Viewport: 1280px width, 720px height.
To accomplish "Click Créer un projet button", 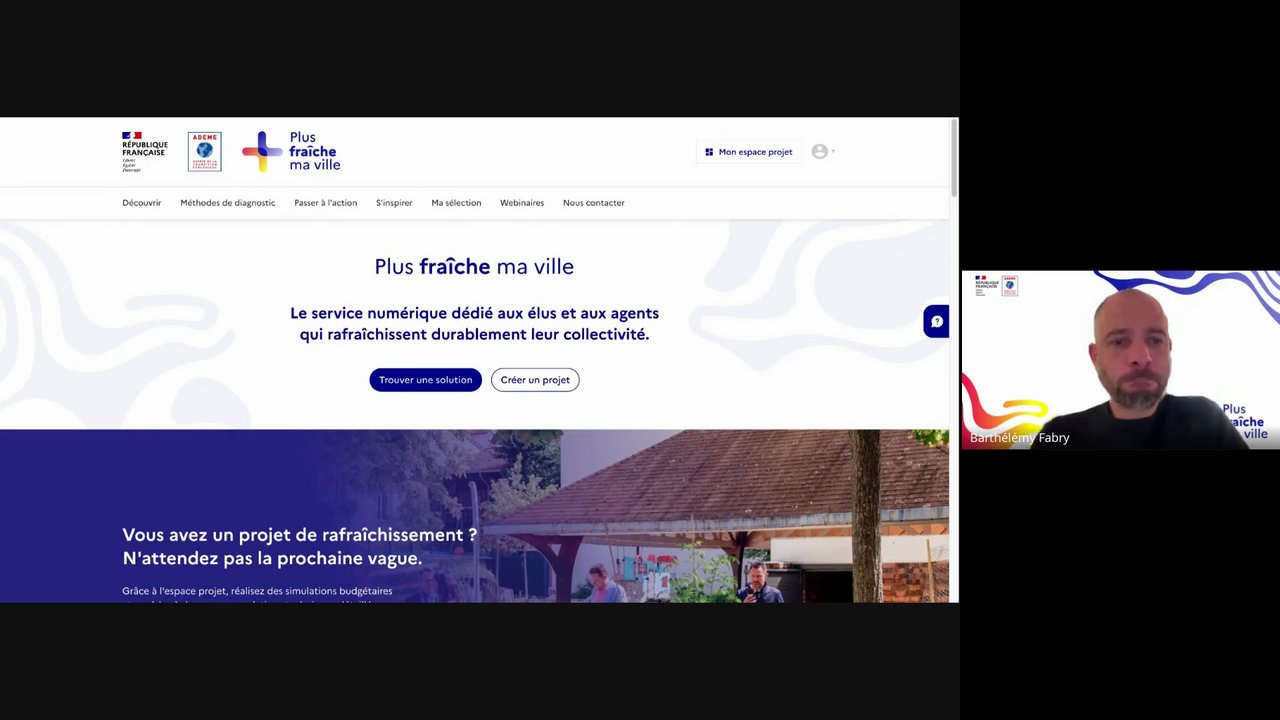I will tap(535, 380).
